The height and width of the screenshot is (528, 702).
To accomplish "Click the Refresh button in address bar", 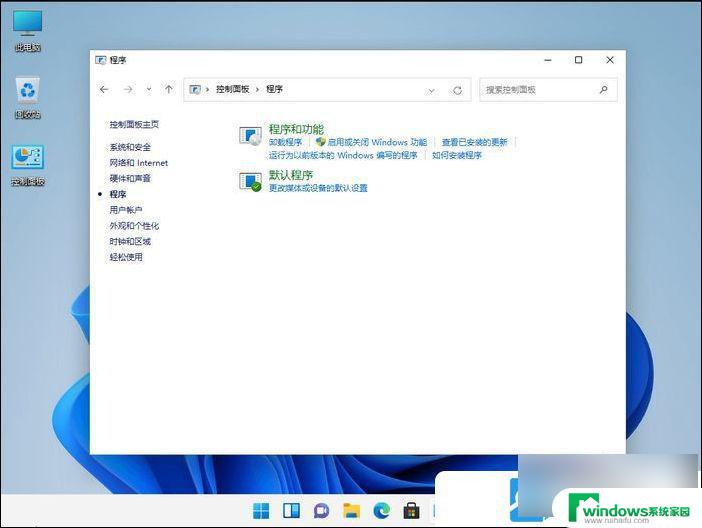I will point(457,90).
